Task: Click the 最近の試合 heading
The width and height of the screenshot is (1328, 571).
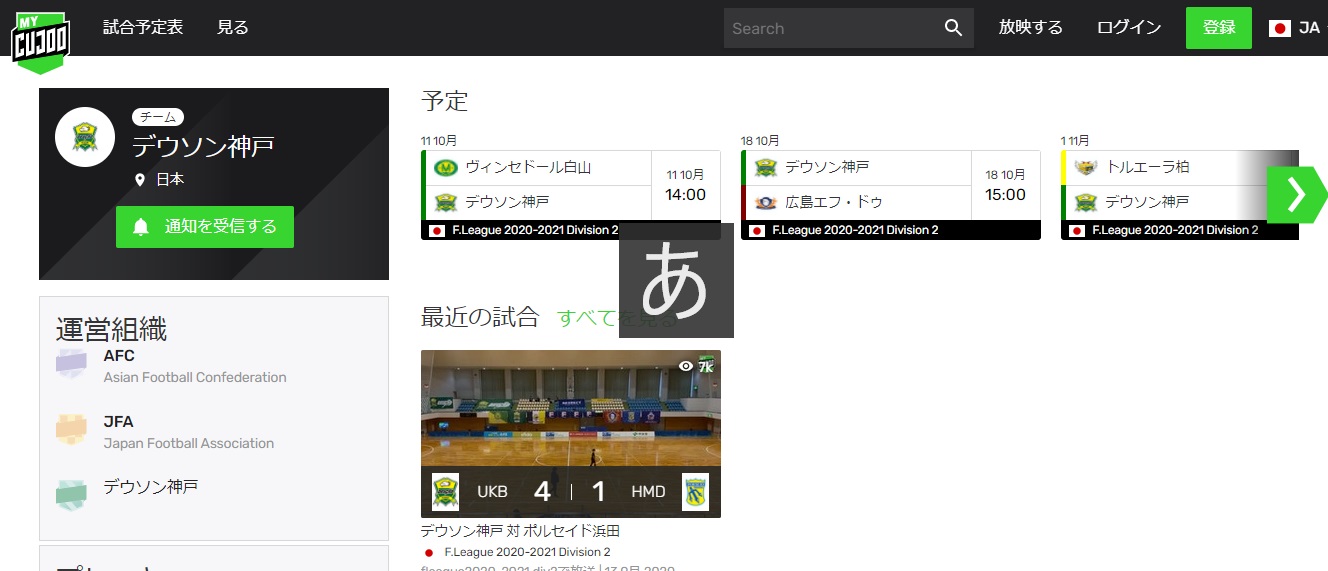Action: click(x=480, y=318)
